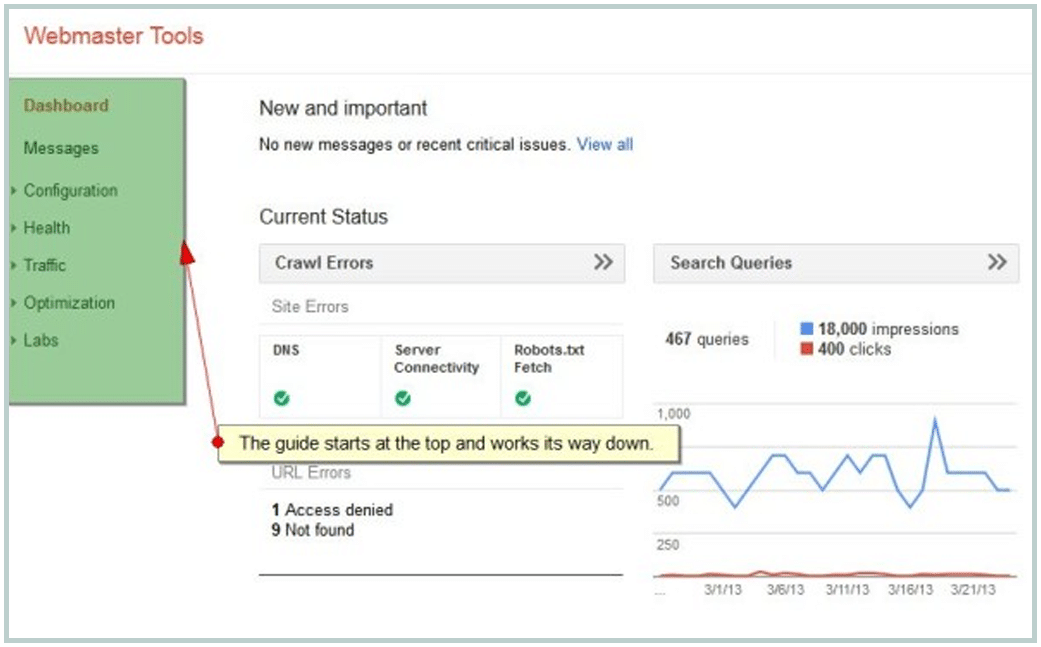Open the Dashboard sidebar item

coord(66,106)
